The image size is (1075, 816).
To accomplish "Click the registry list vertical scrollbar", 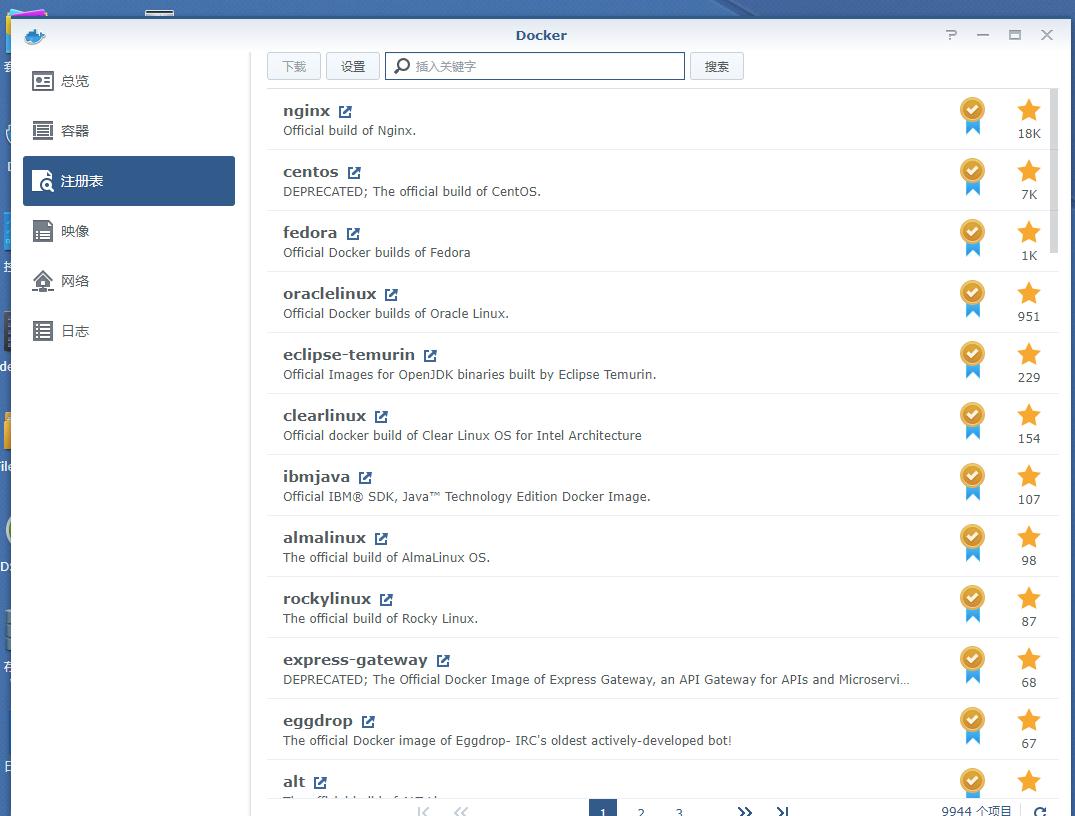I will (1054, 170).
